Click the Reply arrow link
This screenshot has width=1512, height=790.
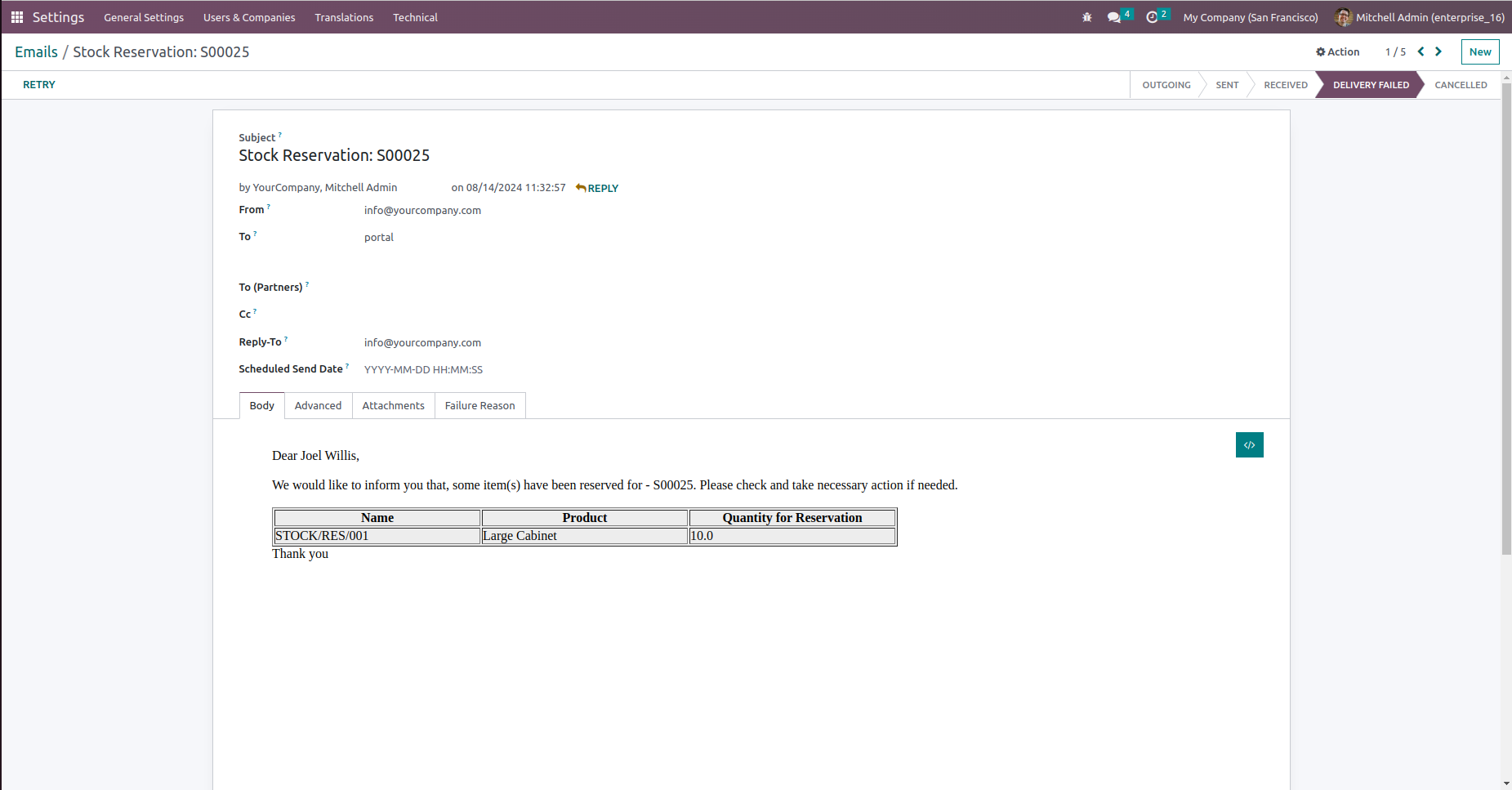click(597, 188)
